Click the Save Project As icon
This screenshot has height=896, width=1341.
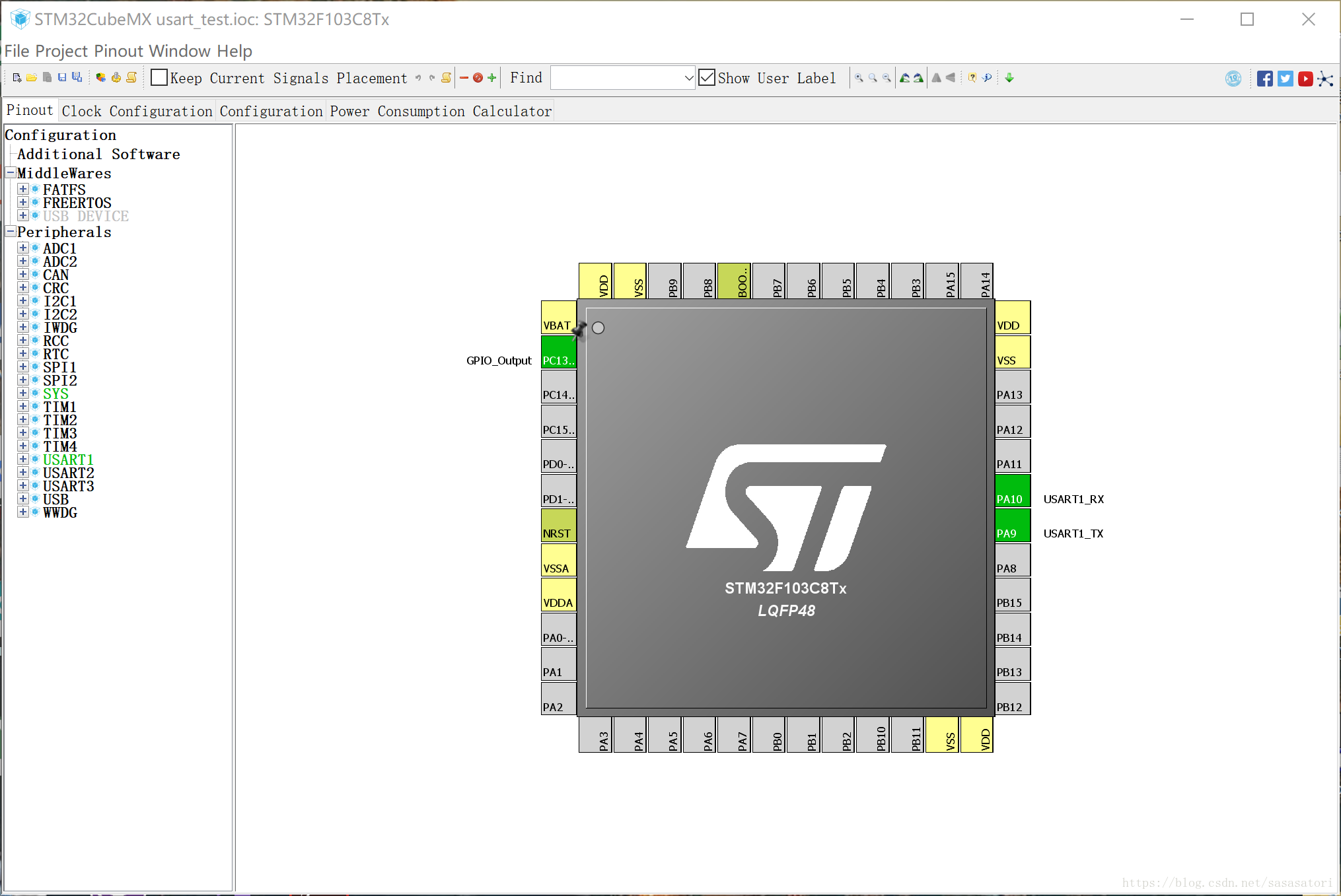pyautogui.click(x=77, y=78)
